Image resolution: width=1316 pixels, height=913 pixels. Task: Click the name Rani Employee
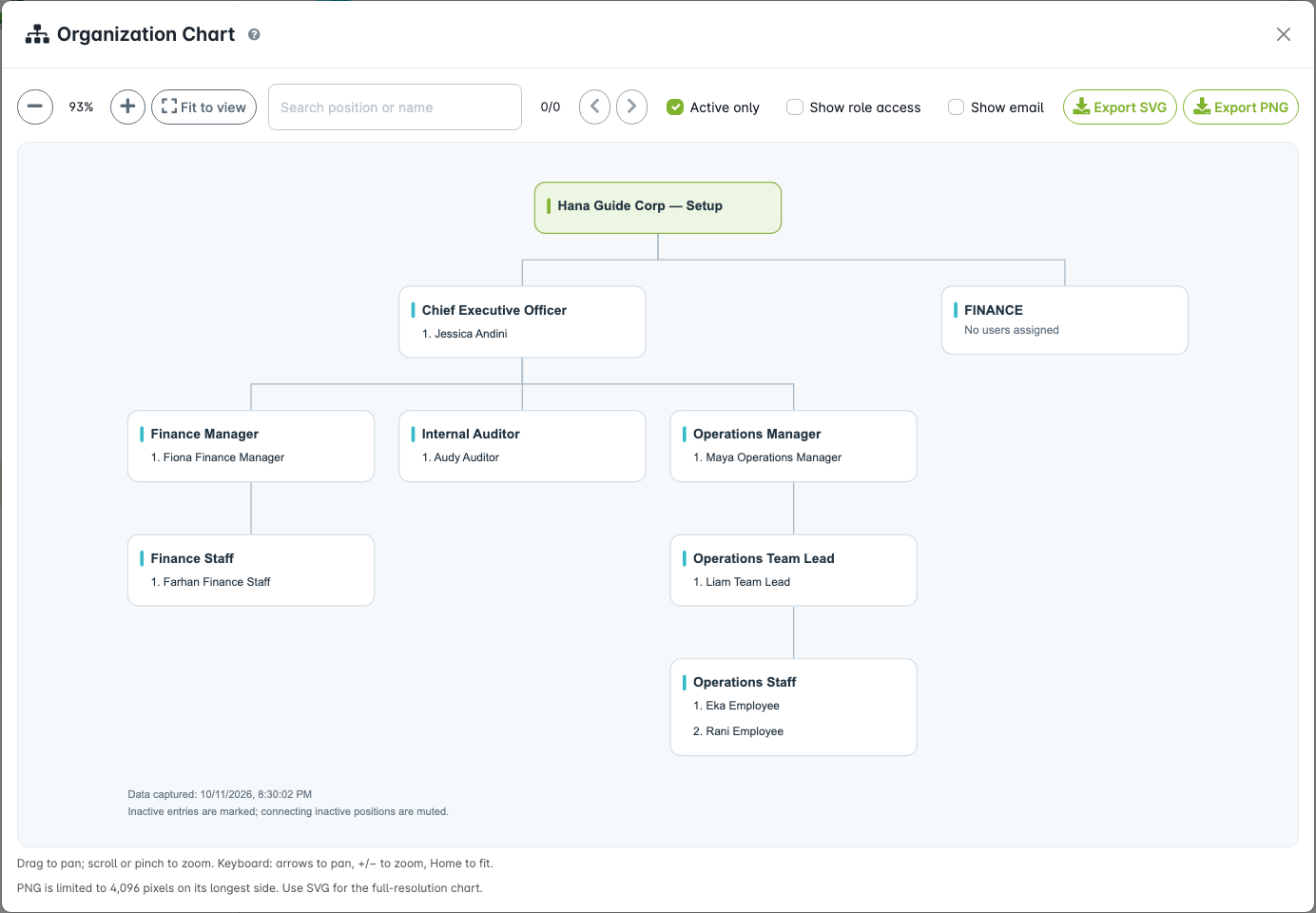(745, 731)
